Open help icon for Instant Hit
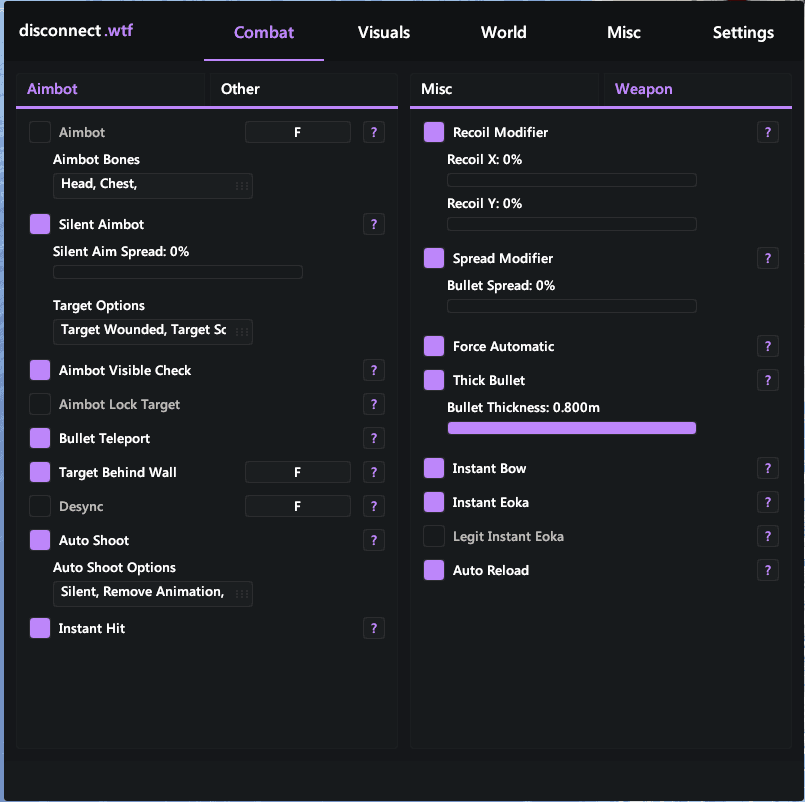This screenshot has width=805, height=802. (x=374, y=628)
